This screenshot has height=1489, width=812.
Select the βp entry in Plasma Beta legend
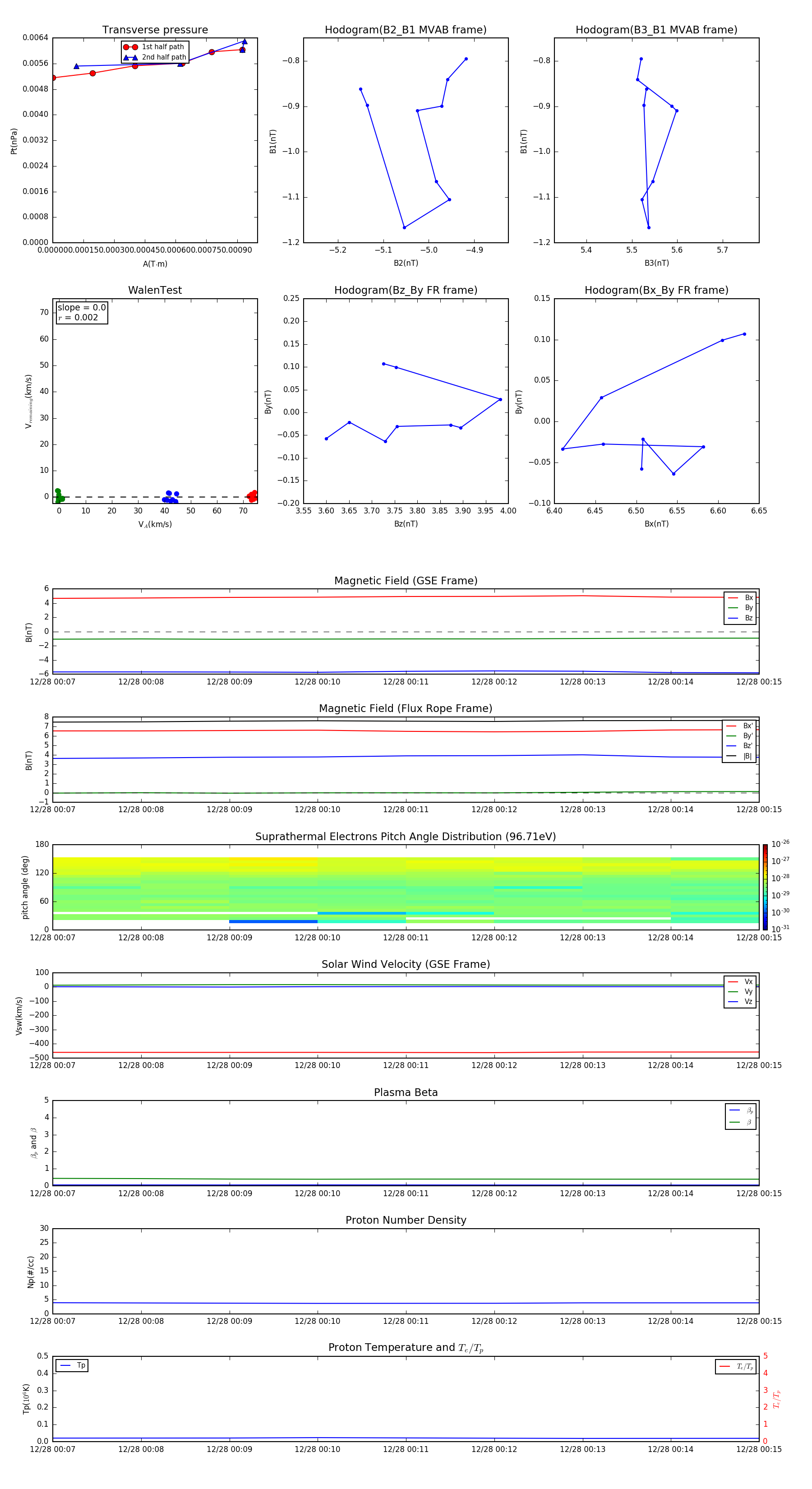pos(741,1110)
